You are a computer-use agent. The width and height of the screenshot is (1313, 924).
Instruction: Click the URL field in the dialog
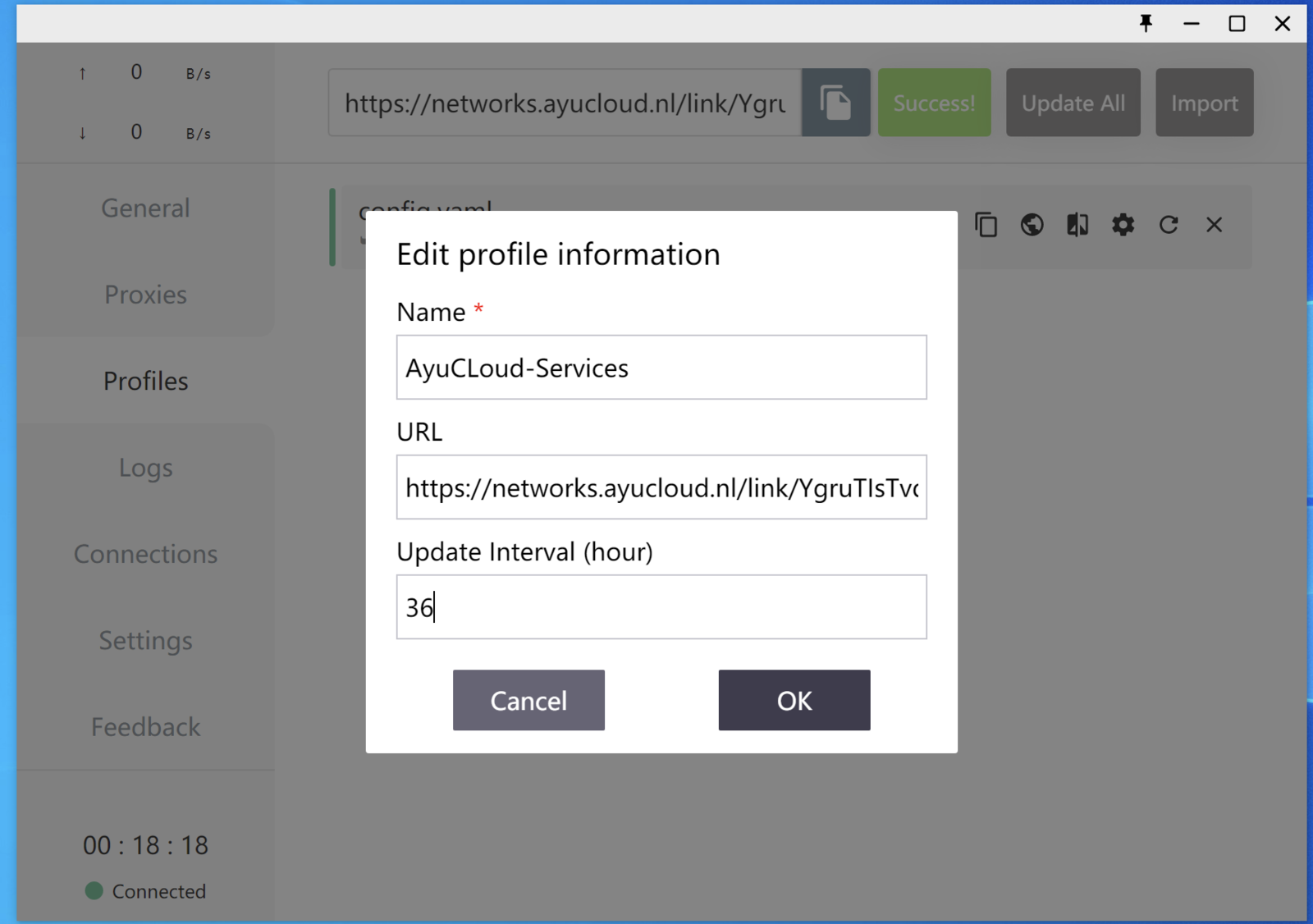[661, 487]
